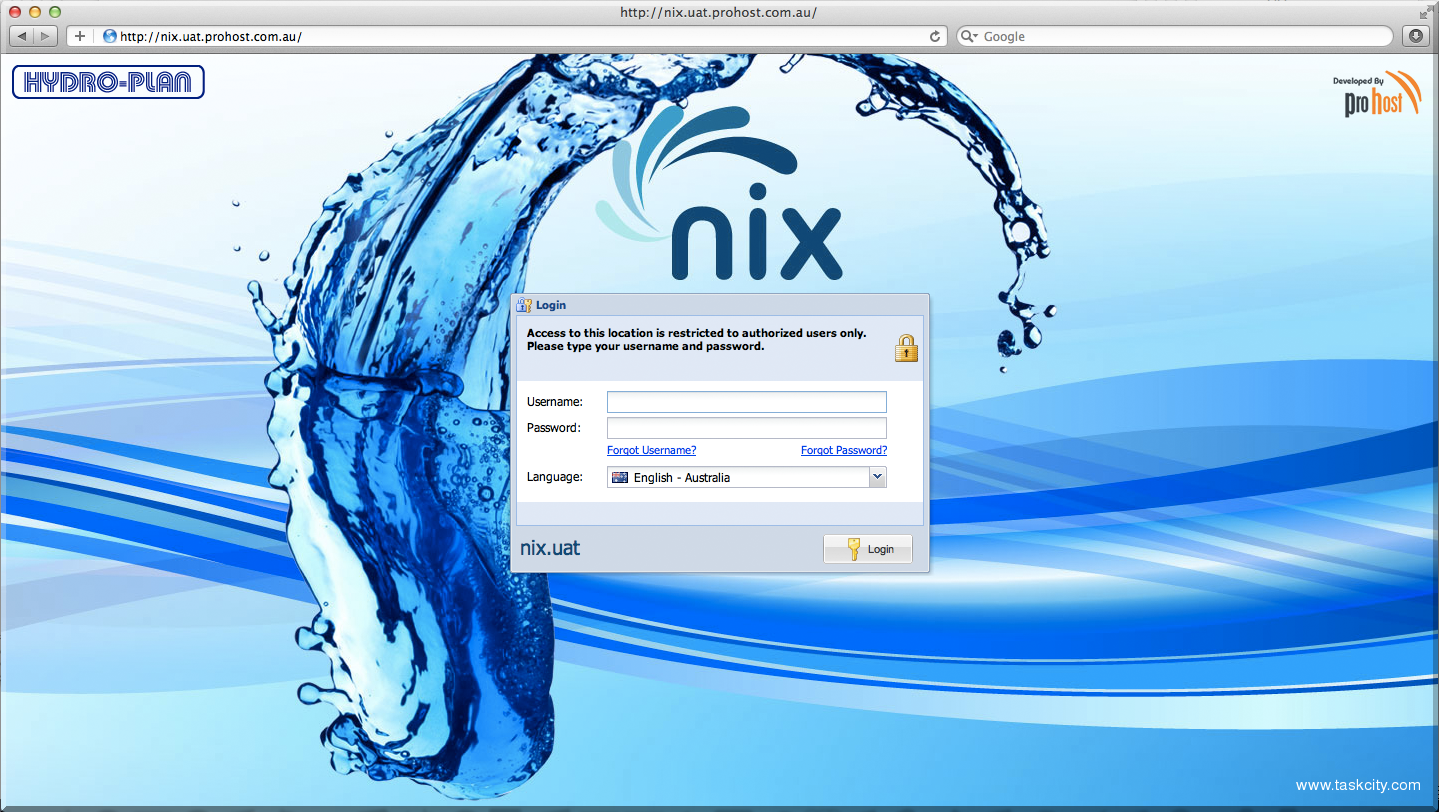Click the gold padlock icon in the login dialog
This screenshot has height=812, width=1439.
(x=906, y=348)
